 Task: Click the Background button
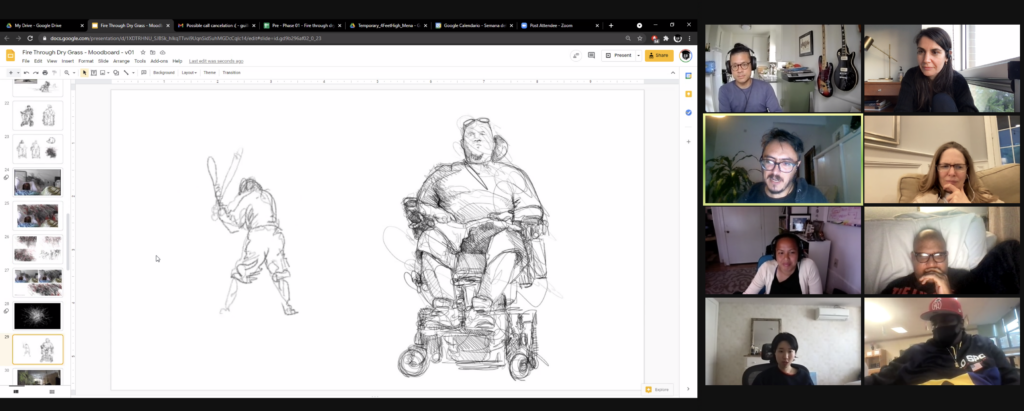coord(163,73)
